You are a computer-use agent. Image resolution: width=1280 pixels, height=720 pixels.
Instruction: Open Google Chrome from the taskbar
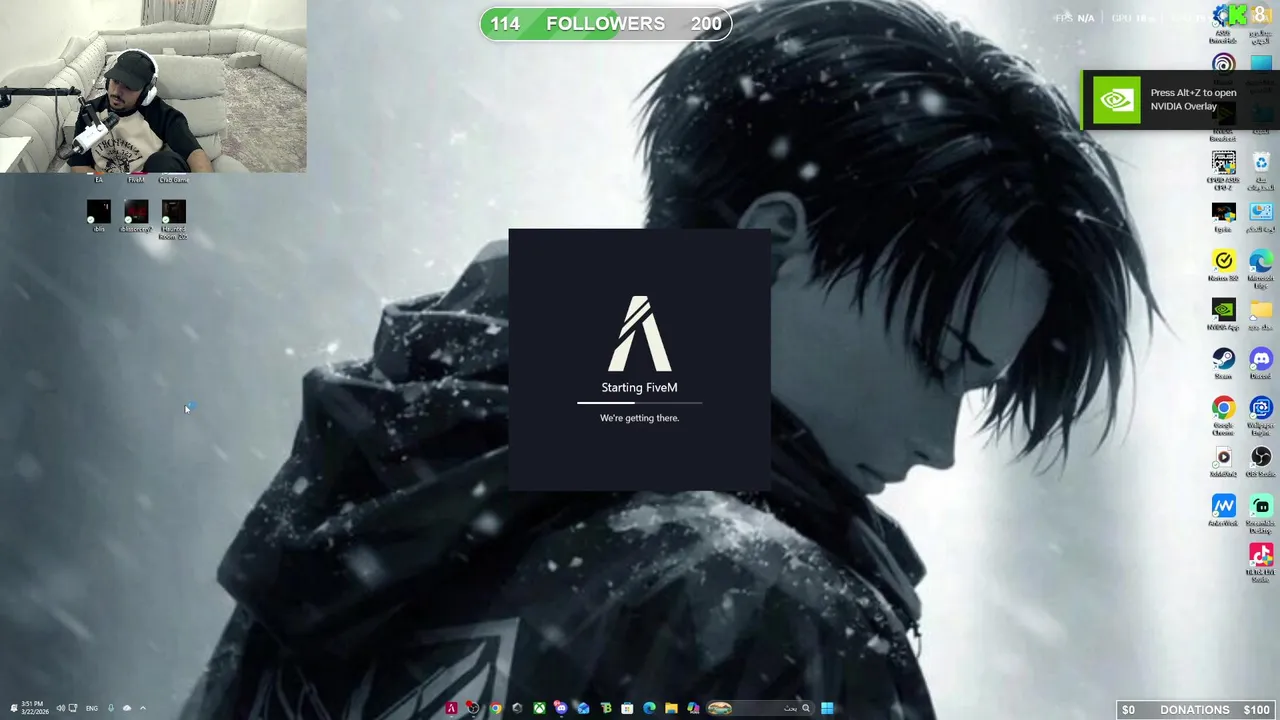pos(495,708)
